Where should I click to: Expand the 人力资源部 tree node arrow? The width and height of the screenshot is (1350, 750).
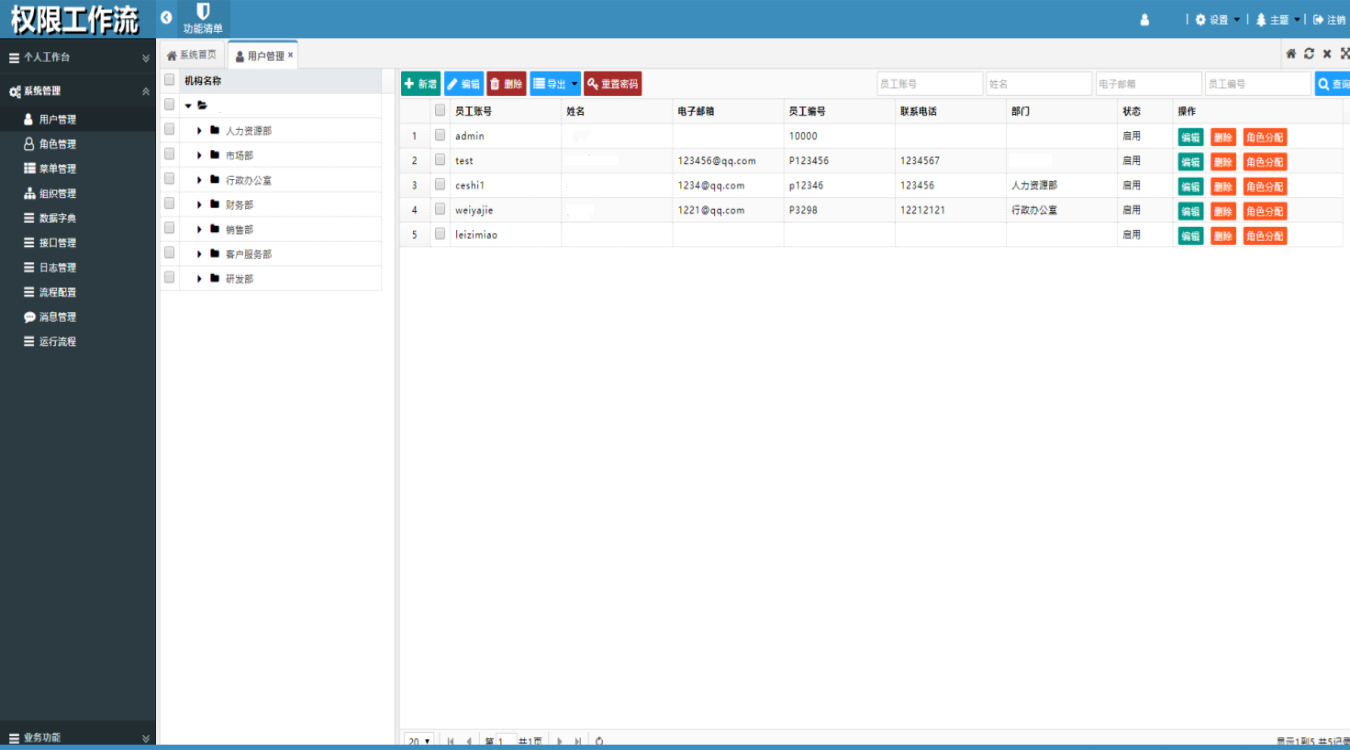coord(199,130)
